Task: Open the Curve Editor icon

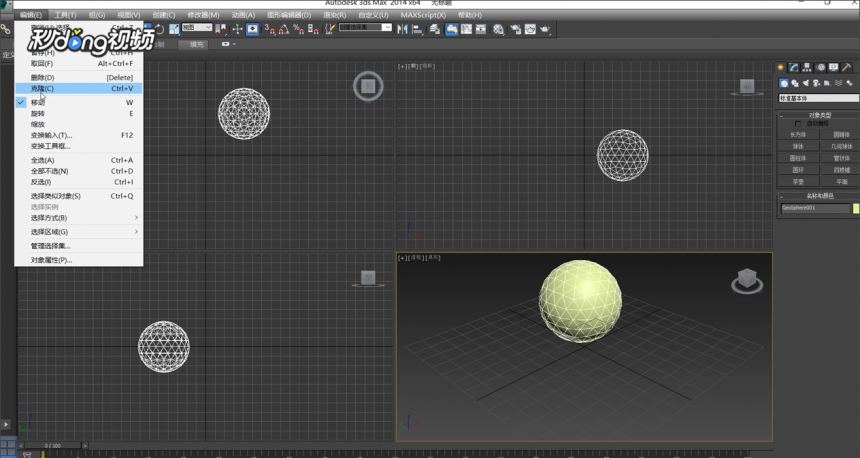Action: [x=466, y=29]
